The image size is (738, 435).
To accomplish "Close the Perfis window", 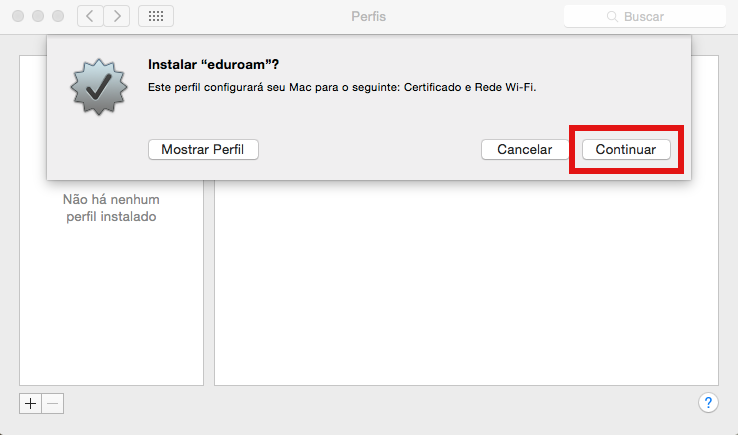I will click(x=18, y=16).
